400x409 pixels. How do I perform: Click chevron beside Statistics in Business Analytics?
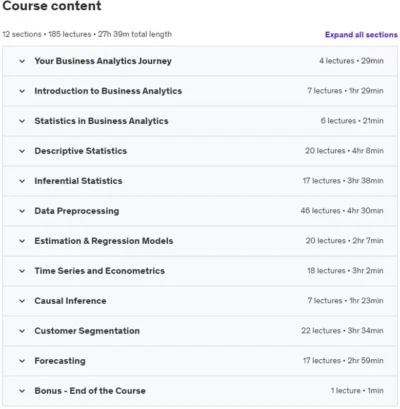[x=22, y=121]
